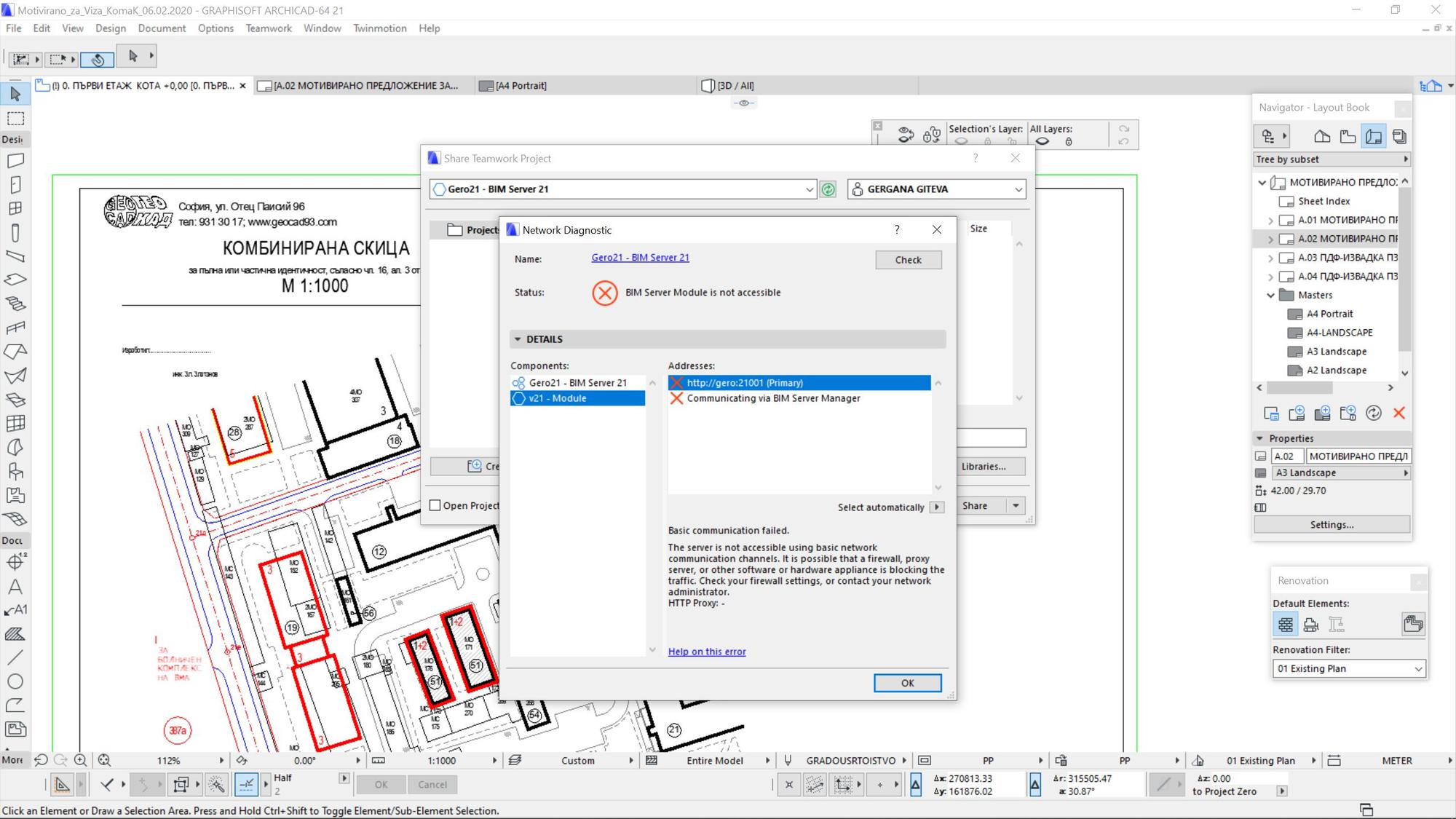Expand the A.01 subset in Navigator
The image size is (1456, 819).
[1271, 220]
